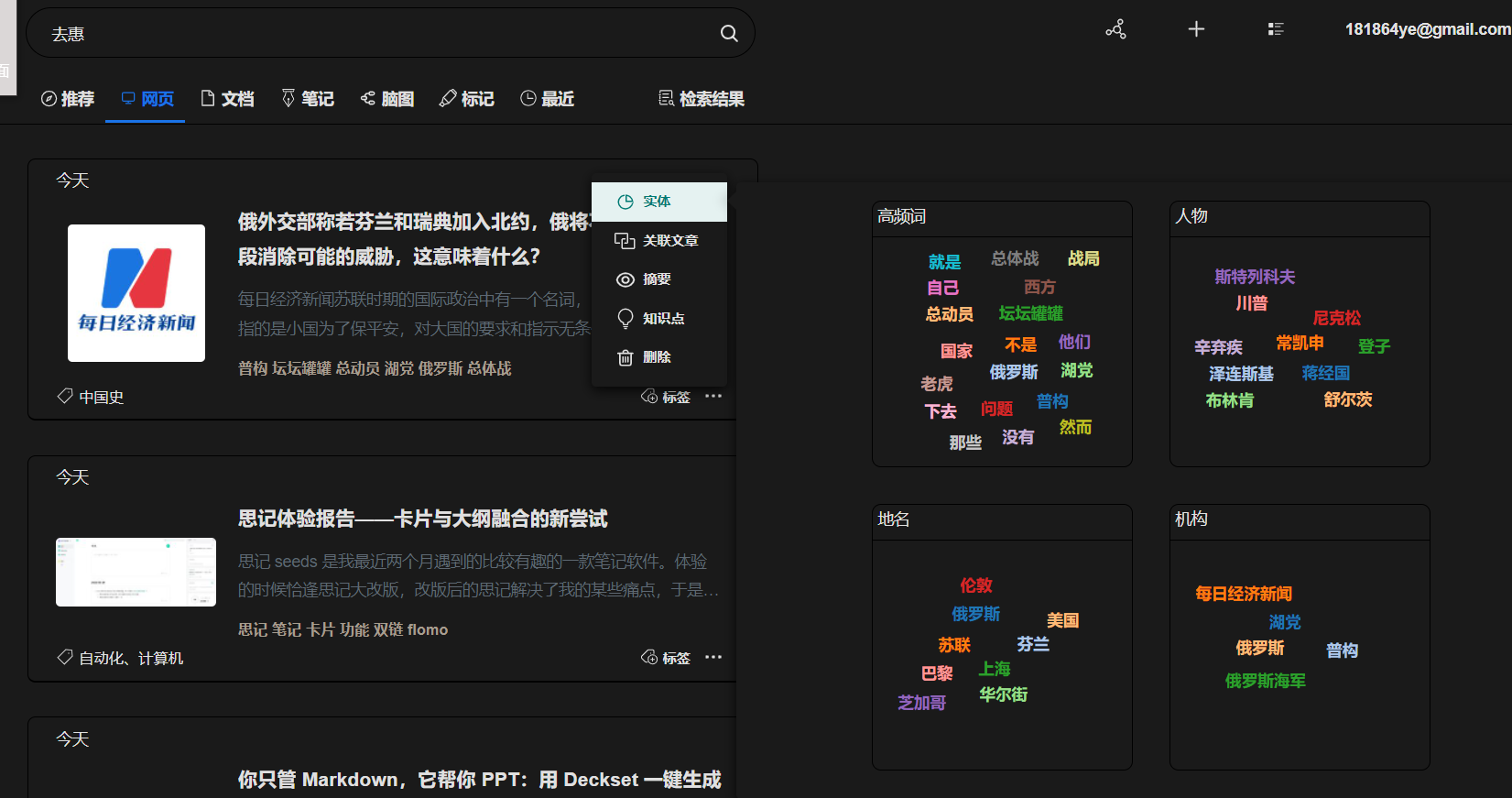Open more options on the 思记 card
Screen dimensions: 1512x798
point(713,657)
